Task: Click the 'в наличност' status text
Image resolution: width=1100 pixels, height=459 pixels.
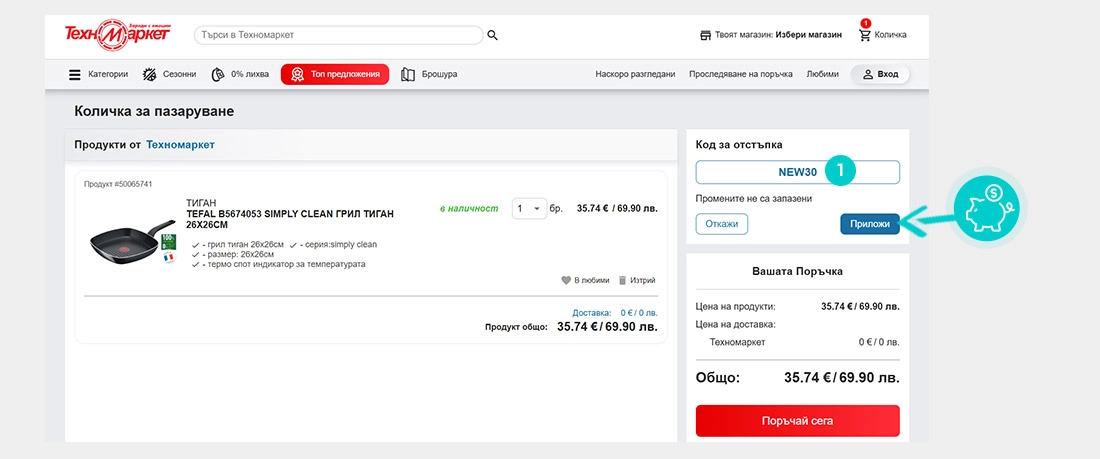Action: pyautogui.click(x=469, y=208)
